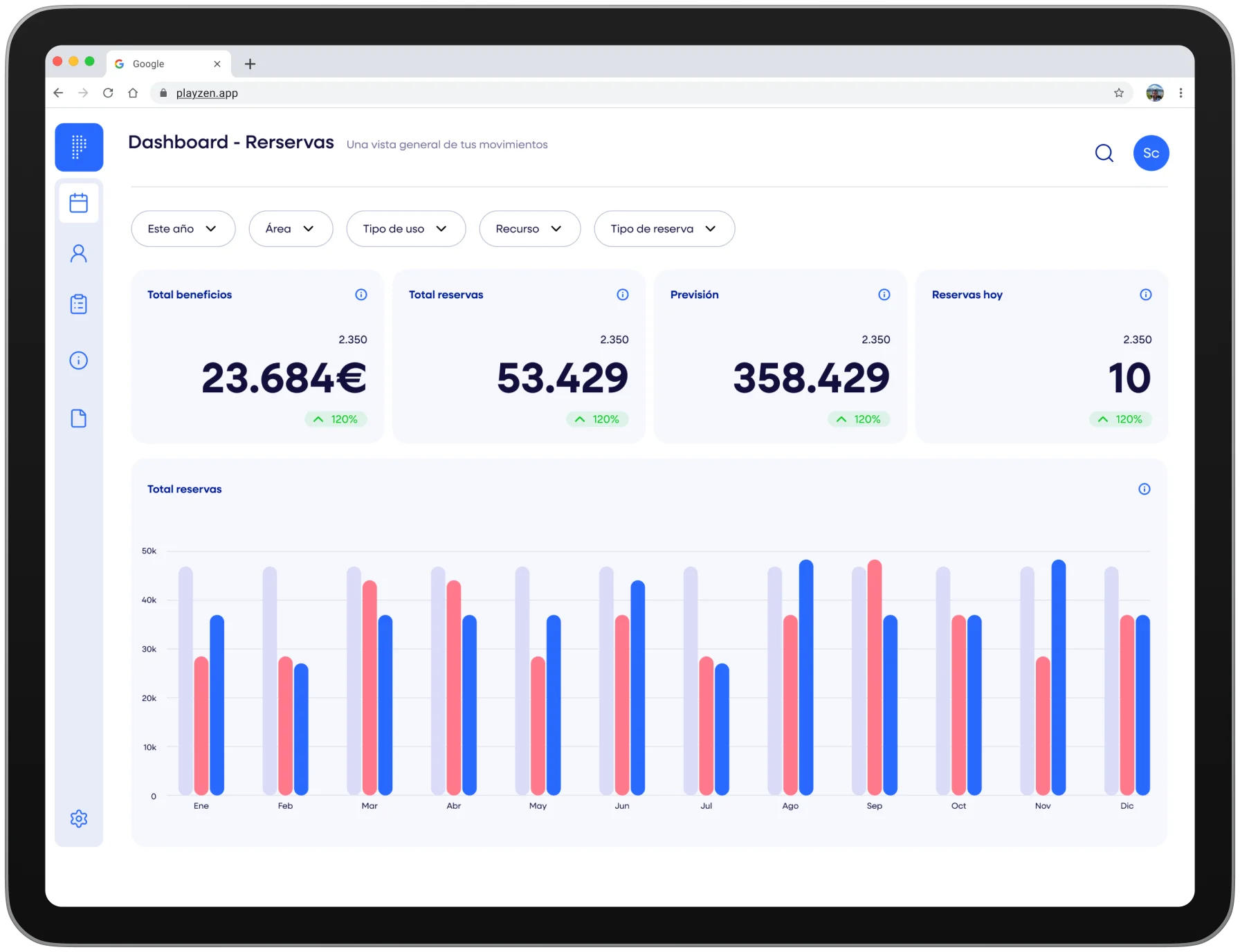
Task: Expand the Área filter dropdown
Action: point(291,229)
